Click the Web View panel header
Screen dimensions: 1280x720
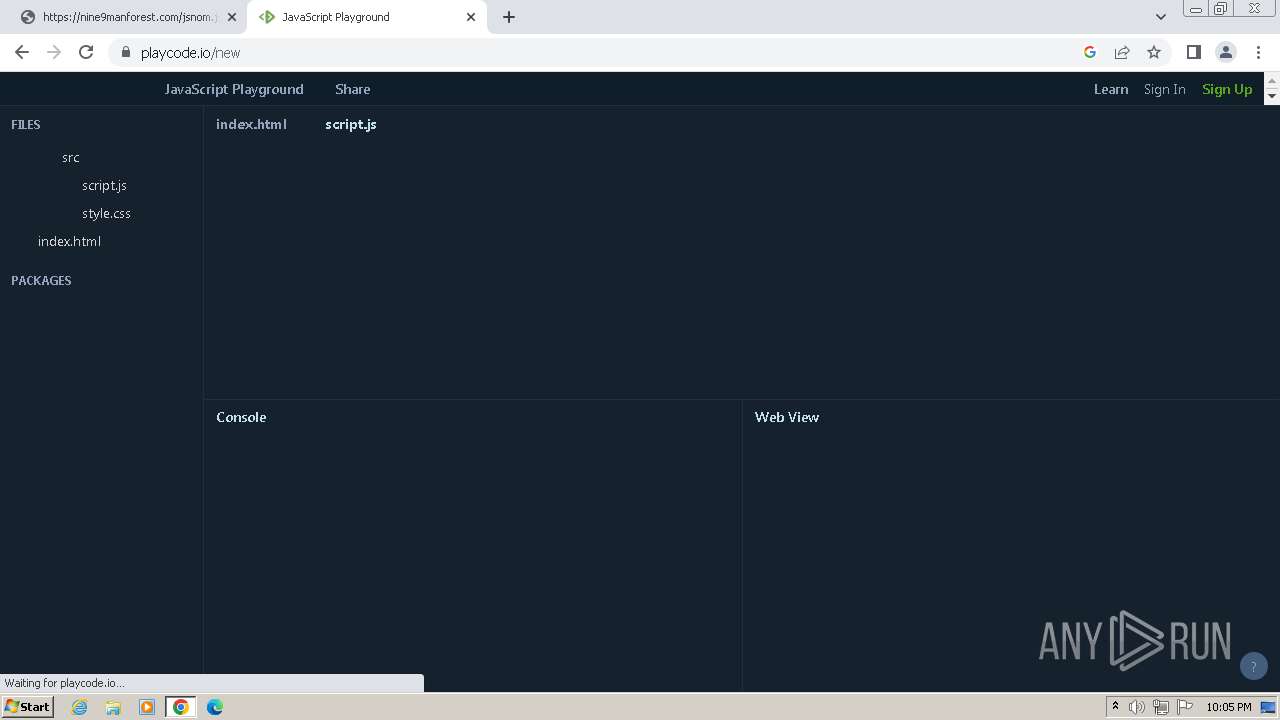pyautogui.click(x=787, y=417)
